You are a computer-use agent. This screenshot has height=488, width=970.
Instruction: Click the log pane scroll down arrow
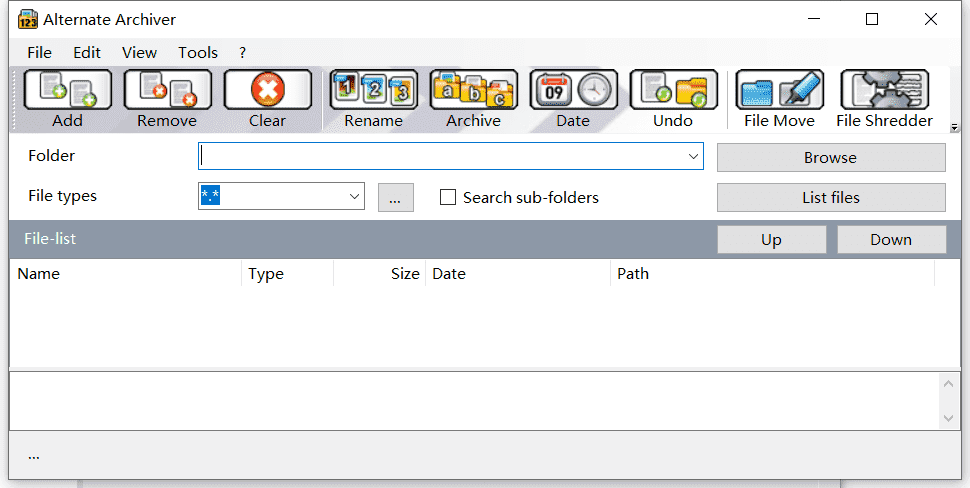948,419
